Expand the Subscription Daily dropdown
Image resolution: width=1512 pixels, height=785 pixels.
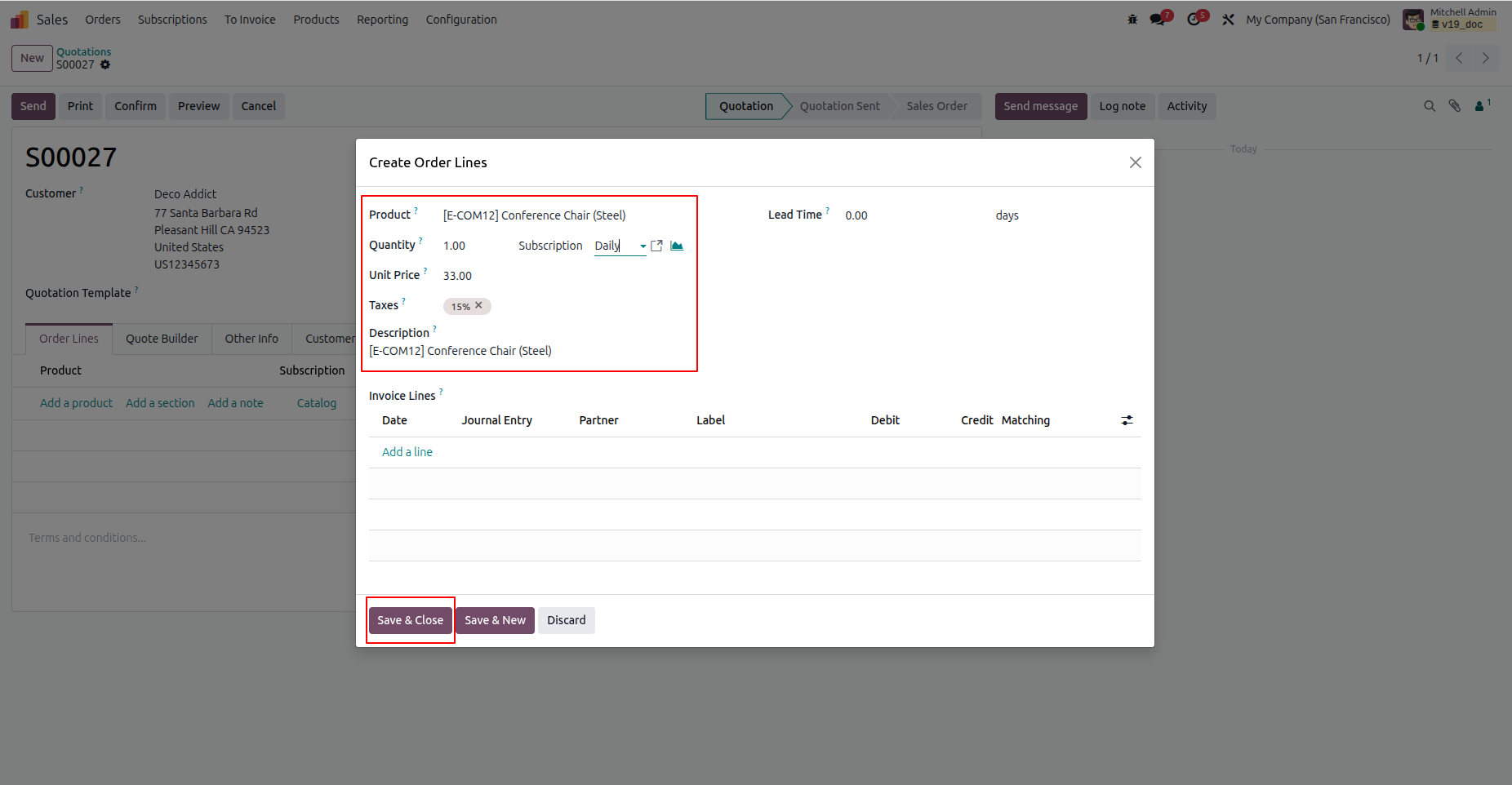[643, 246]
